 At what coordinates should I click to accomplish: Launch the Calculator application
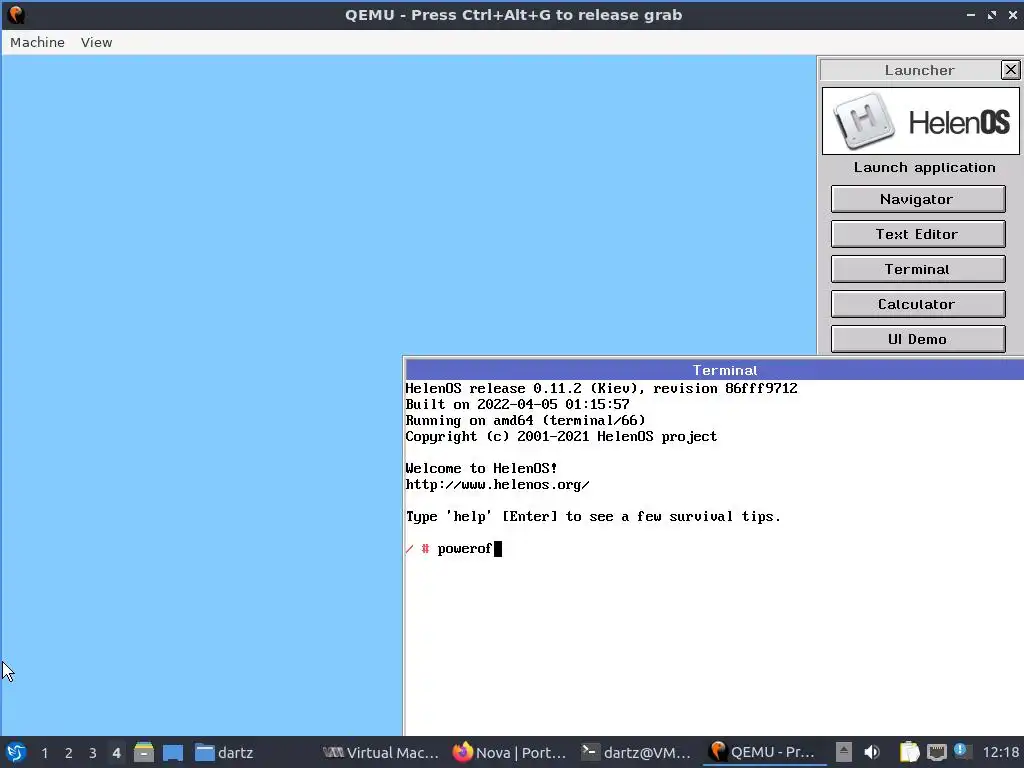point(918,304)
